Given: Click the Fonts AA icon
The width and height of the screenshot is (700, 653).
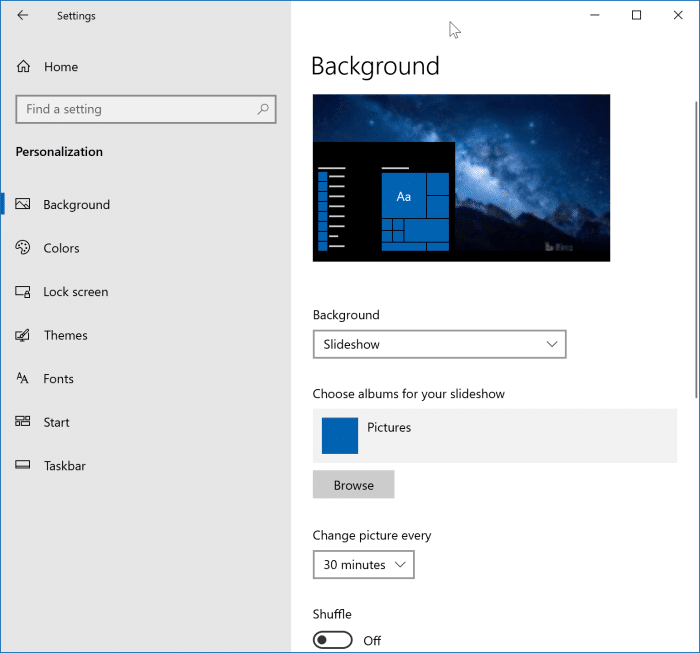Looking at the screenshot, I should tap(23, 378).
